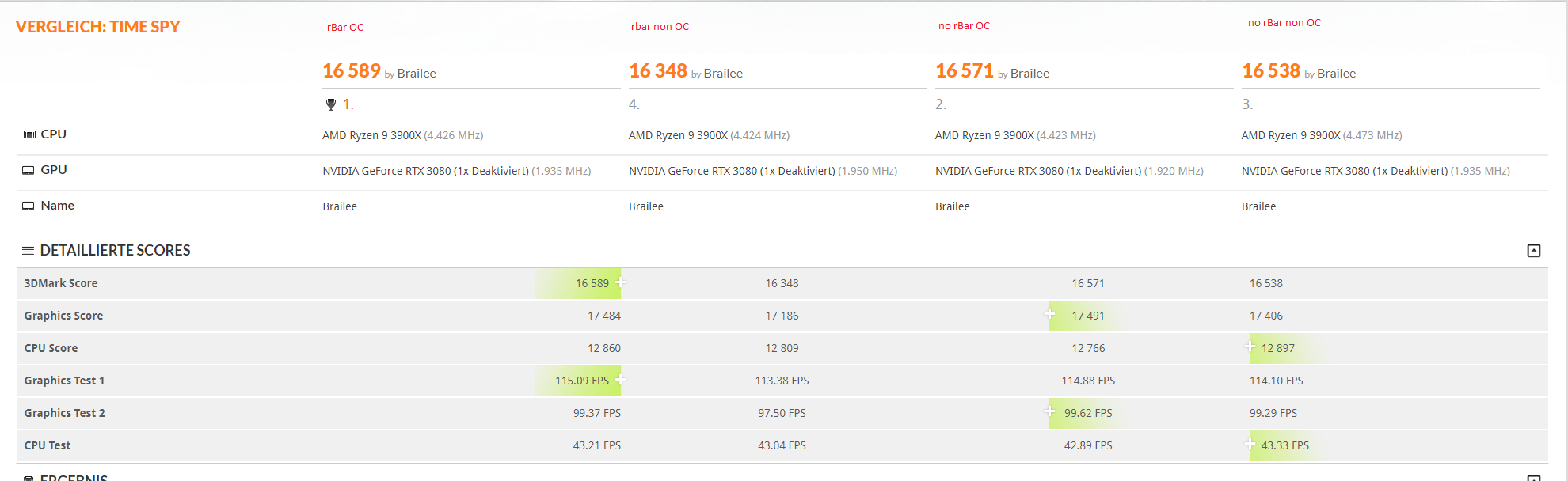This screenshot has height=481, width=1568.
Task: Click the CPU Score value 12 809
Action: pyautogui.click(x=782, y=348)
